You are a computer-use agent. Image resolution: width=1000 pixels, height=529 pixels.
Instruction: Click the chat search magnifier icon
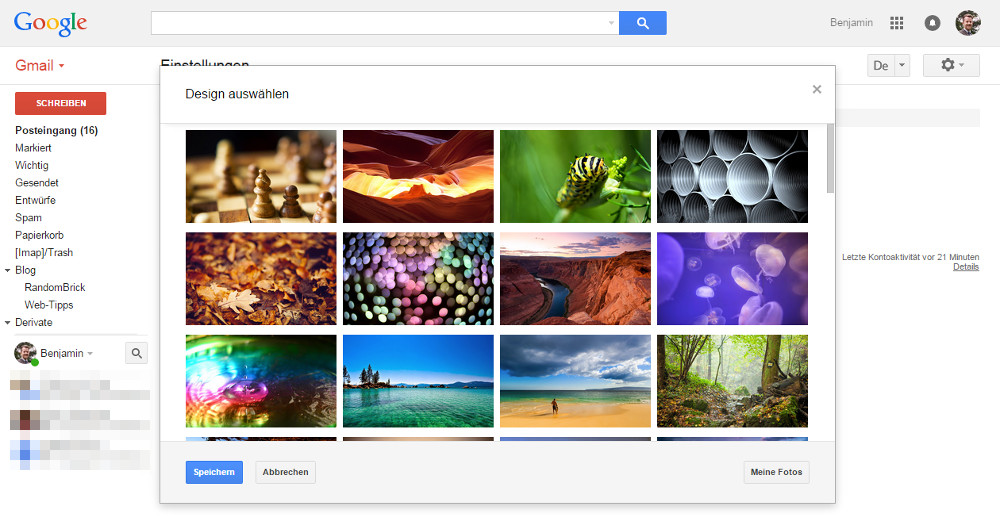tap(137, 353)
